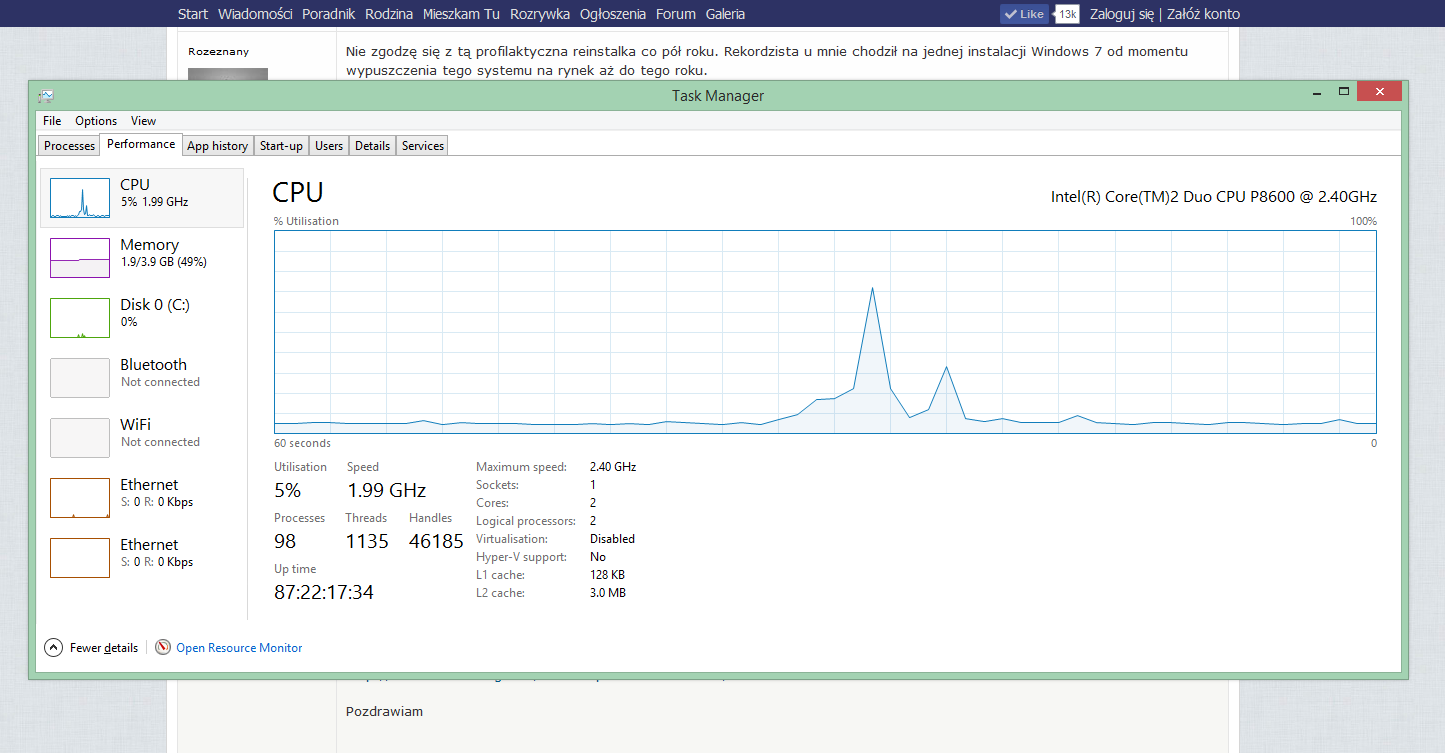
Task: Open the Details tab
Action: [x=372, y=146]
